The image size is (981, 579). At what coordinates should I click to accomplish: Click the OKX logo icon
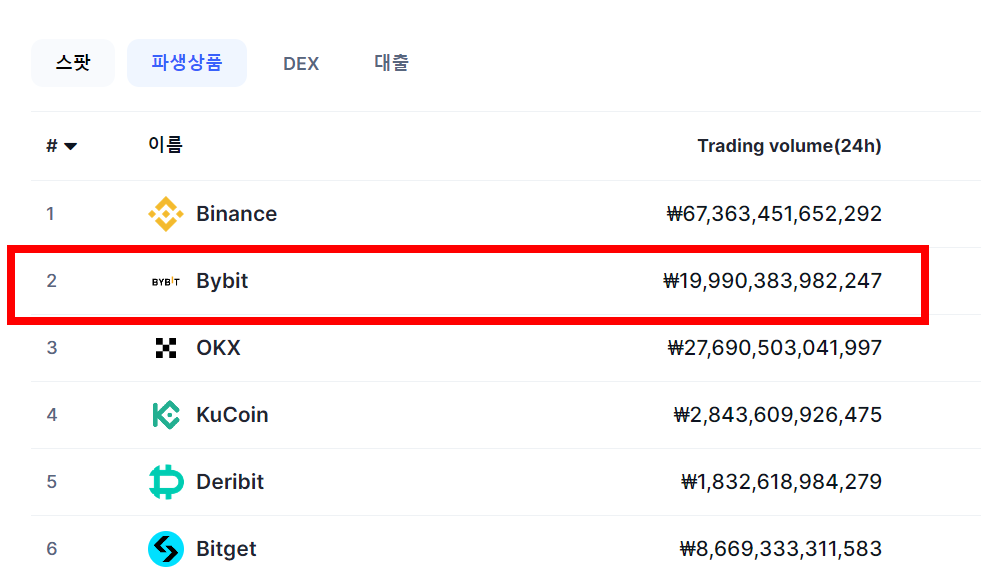point(166,348)
